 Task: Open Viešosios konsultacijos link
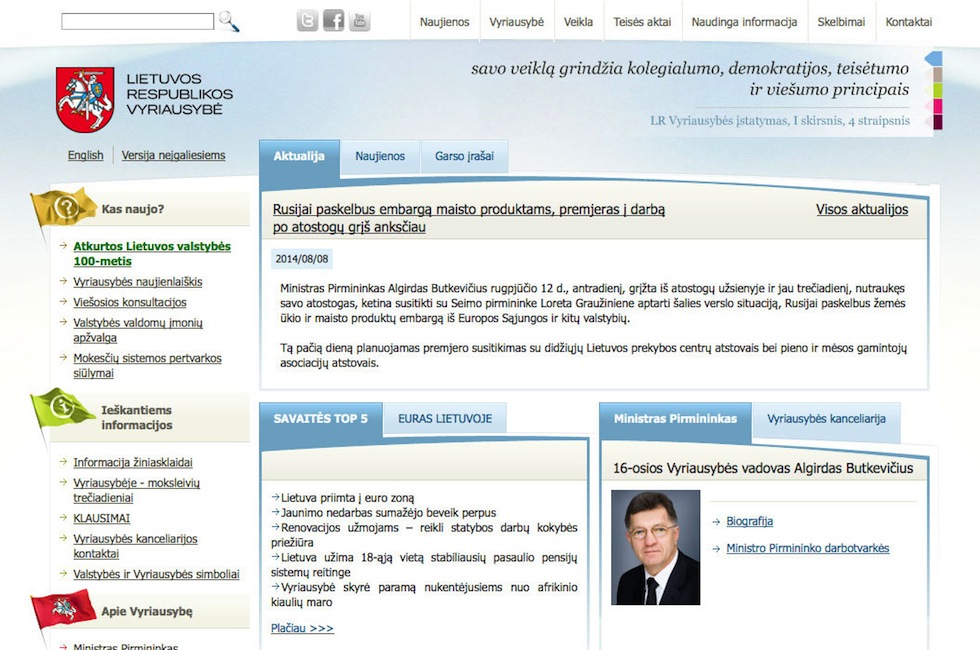(129, 302)
